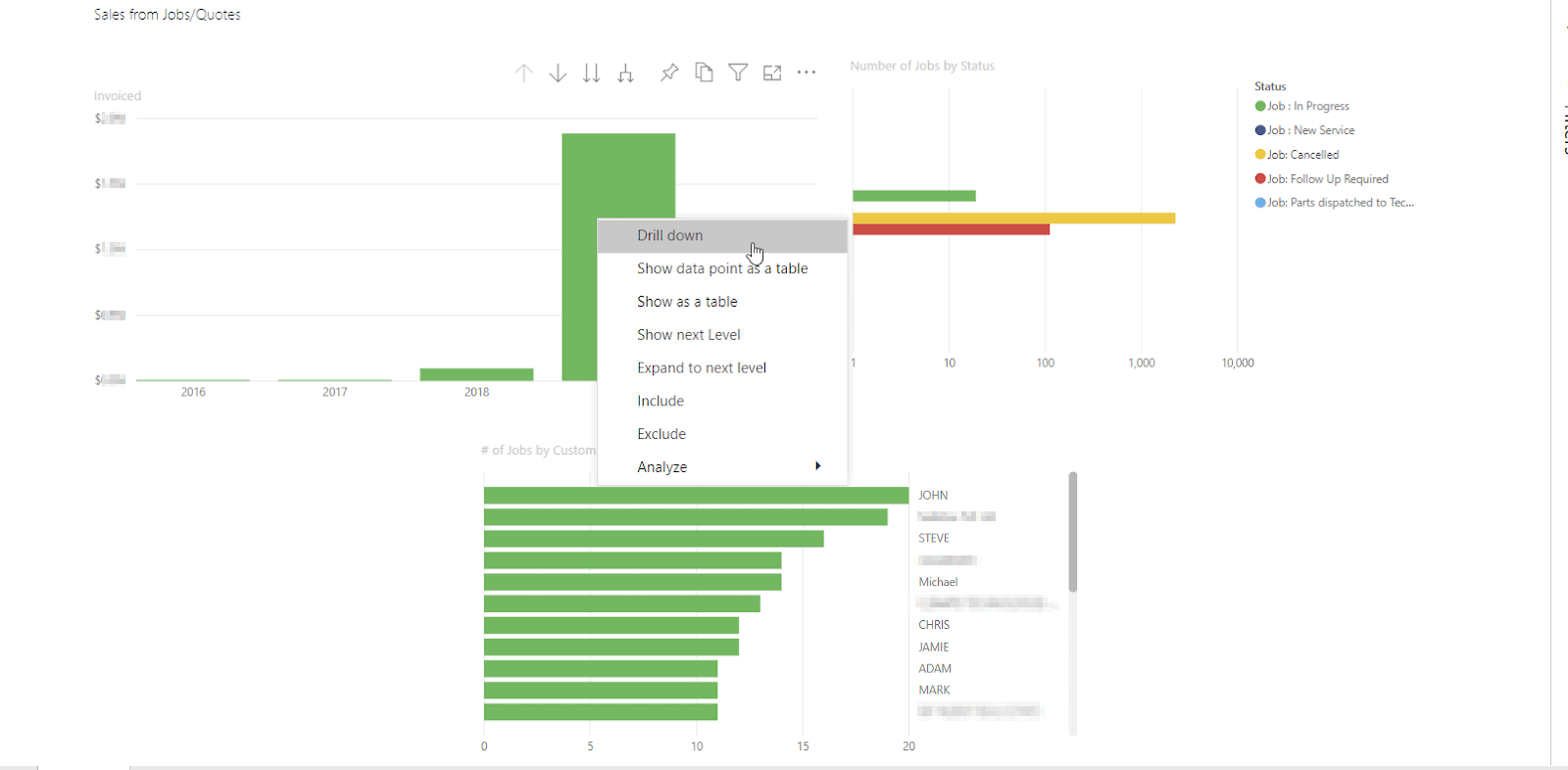Select legend label Job: Parts dispatched to Tec...
The width and height of the screenshot is (1568, 770).
coord(1341,203)
